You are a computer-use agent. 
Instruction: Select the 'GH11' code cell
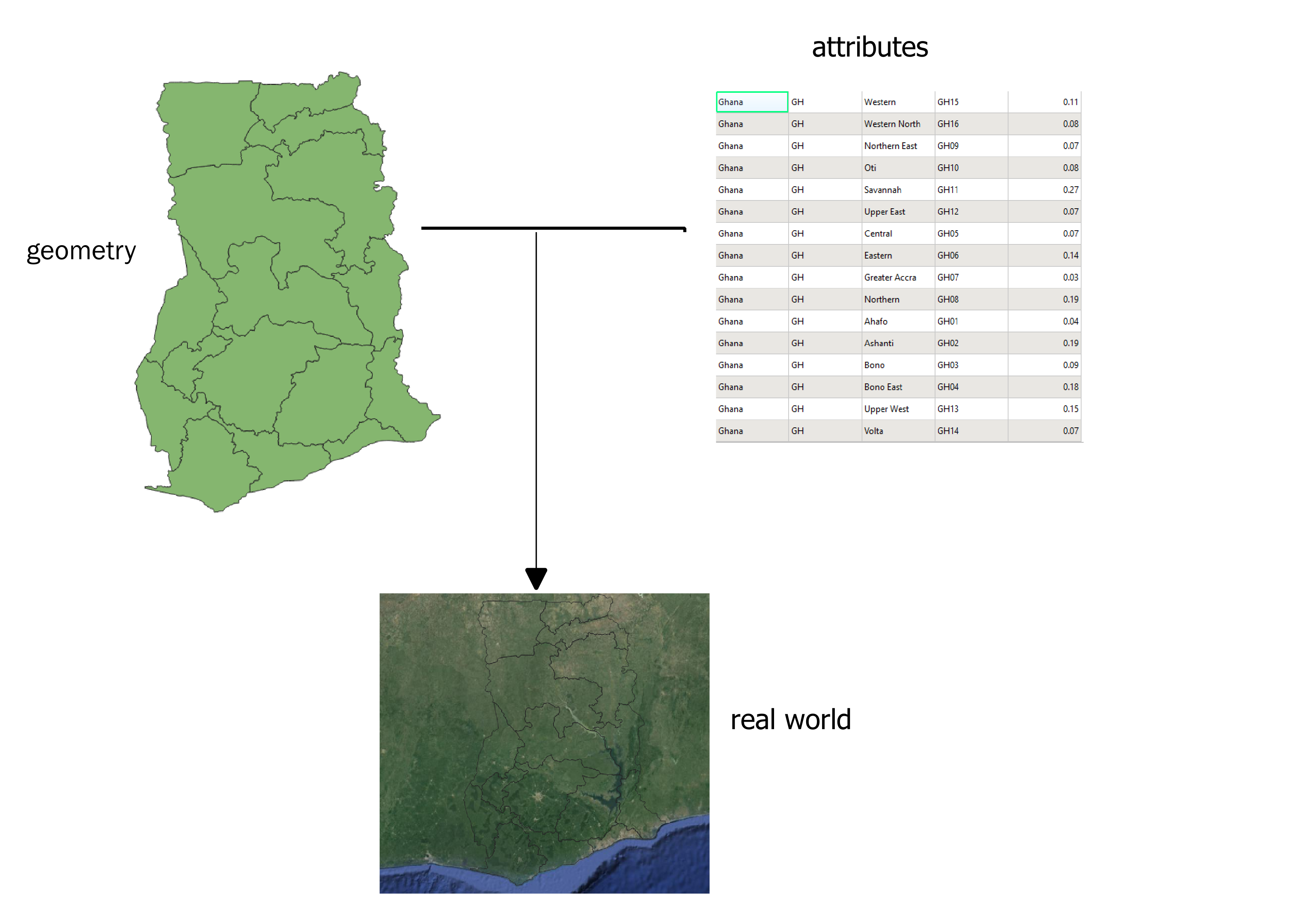pyautogui.click(x=971, y=190)
